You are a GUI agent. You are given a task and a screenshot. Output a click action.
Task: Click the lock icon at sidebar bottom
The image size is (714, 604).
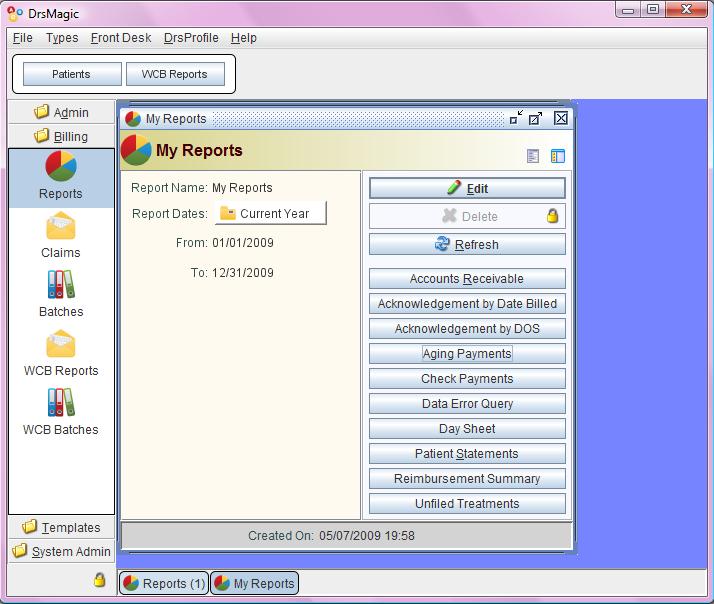pyautogui.click(x=99, y=580)
